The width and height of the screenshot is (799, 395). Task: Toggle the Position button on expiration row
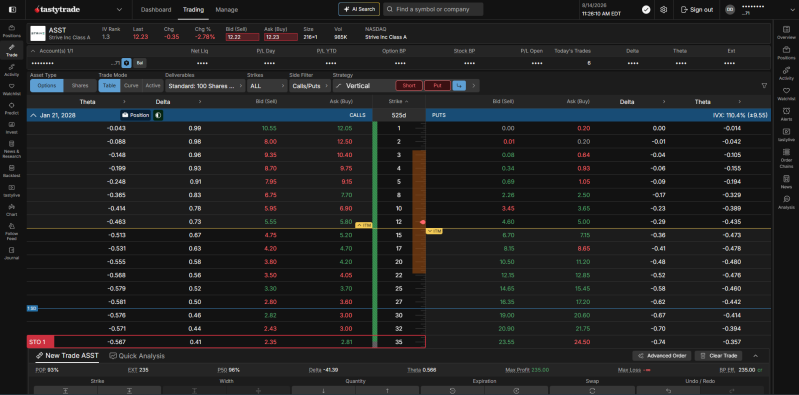[136, 115]
